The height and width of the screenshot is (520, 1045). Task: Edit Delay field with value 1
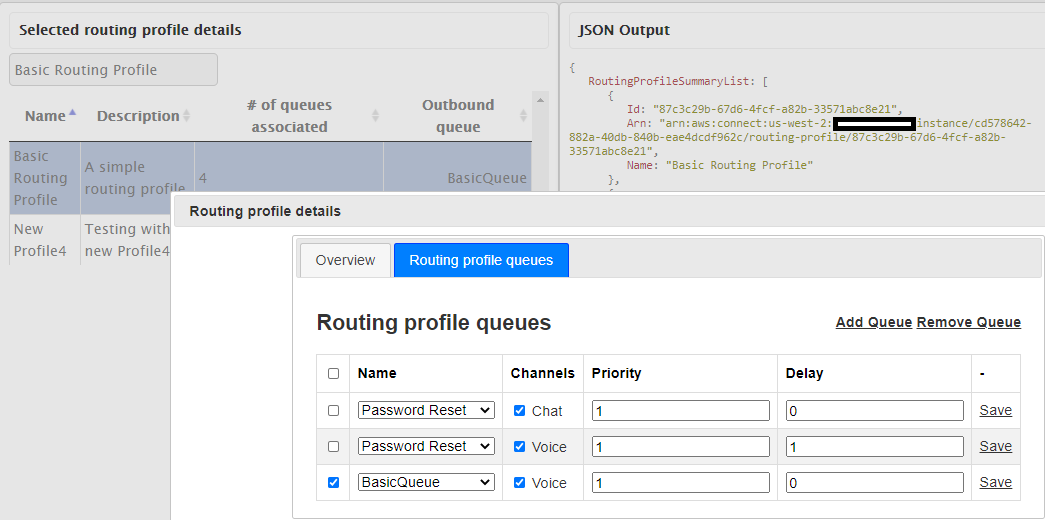point(874,446)
